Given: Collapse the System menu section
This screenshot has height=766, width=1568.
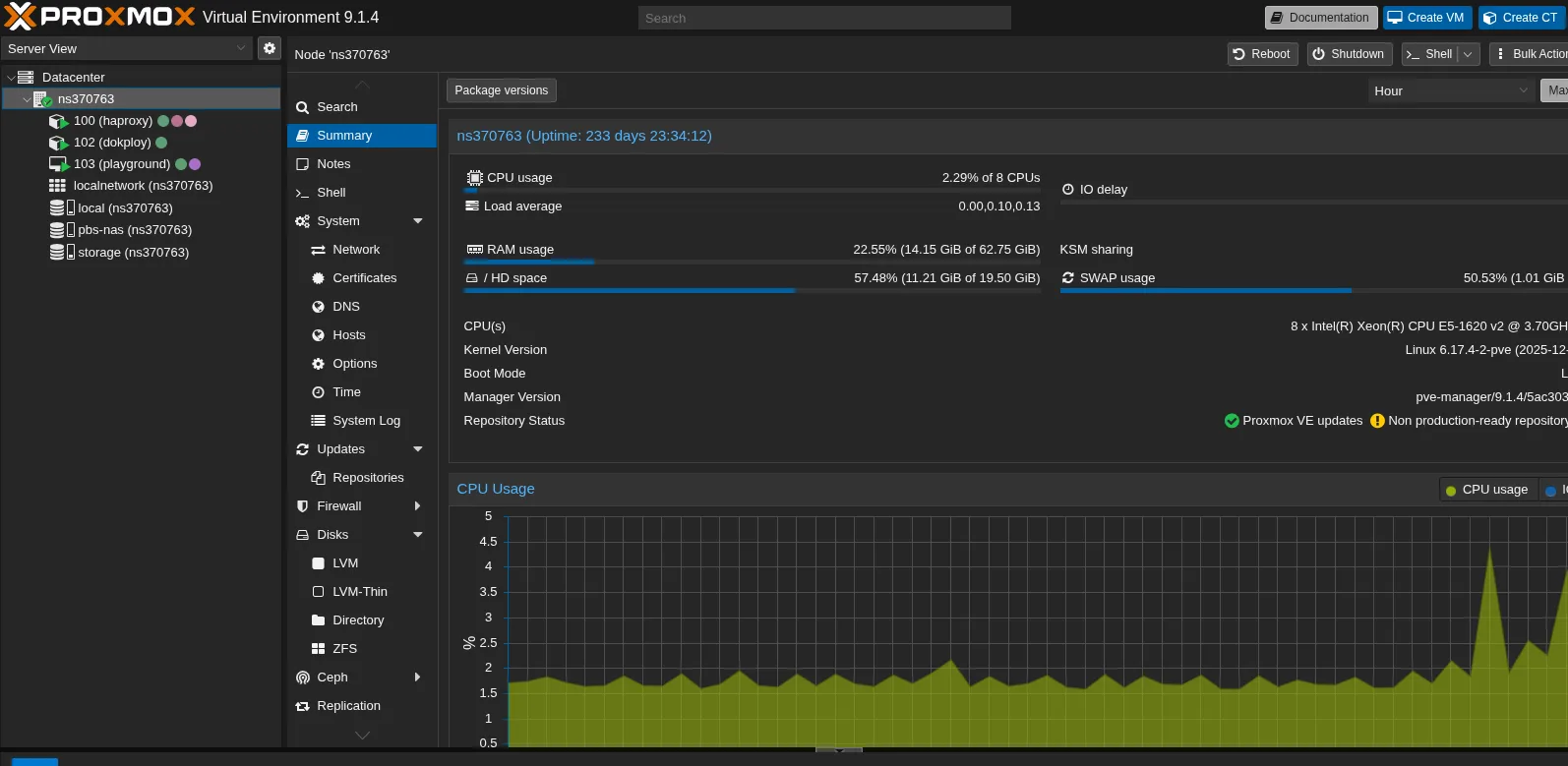Looking at the screenshot, I should pyautogui.click(x=418, y=221).
